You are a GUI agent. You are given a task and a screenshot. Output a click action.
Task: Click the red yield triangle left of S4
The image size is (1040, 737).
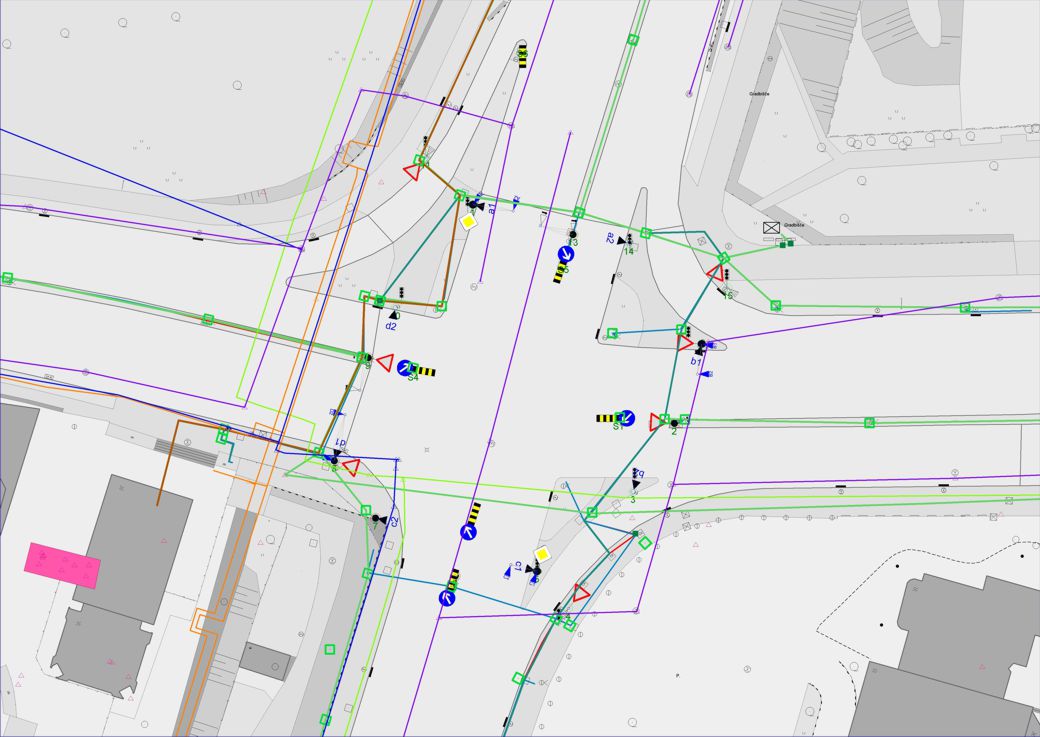tap(384, 362)
